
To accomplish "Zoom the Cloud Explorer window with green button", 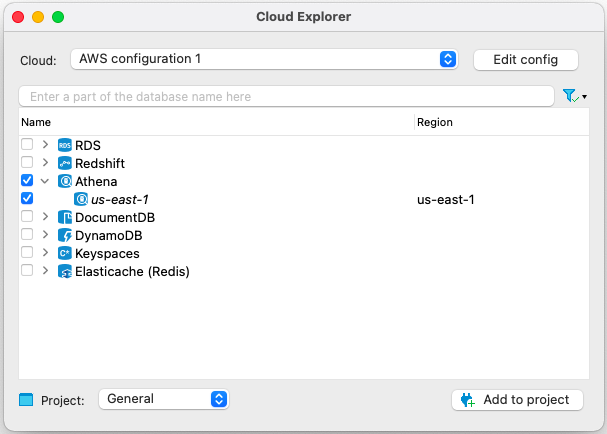I will [x=58, y=17].
